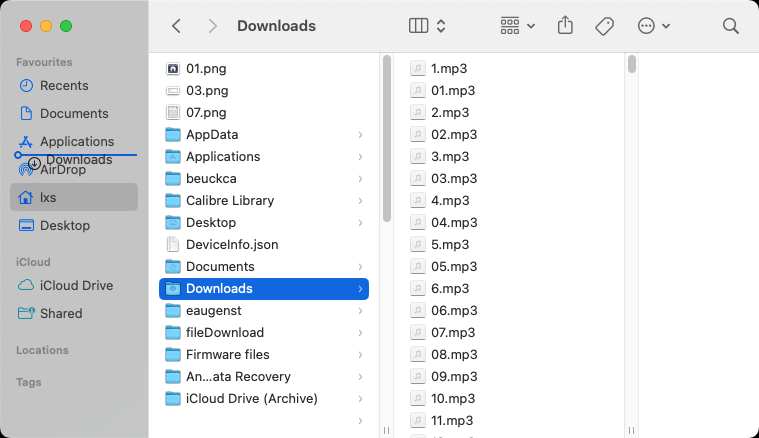Select the Downloads folder row
Image resolution: width=759 pixels, height=438 pixels.
click(x=264, y=289)
